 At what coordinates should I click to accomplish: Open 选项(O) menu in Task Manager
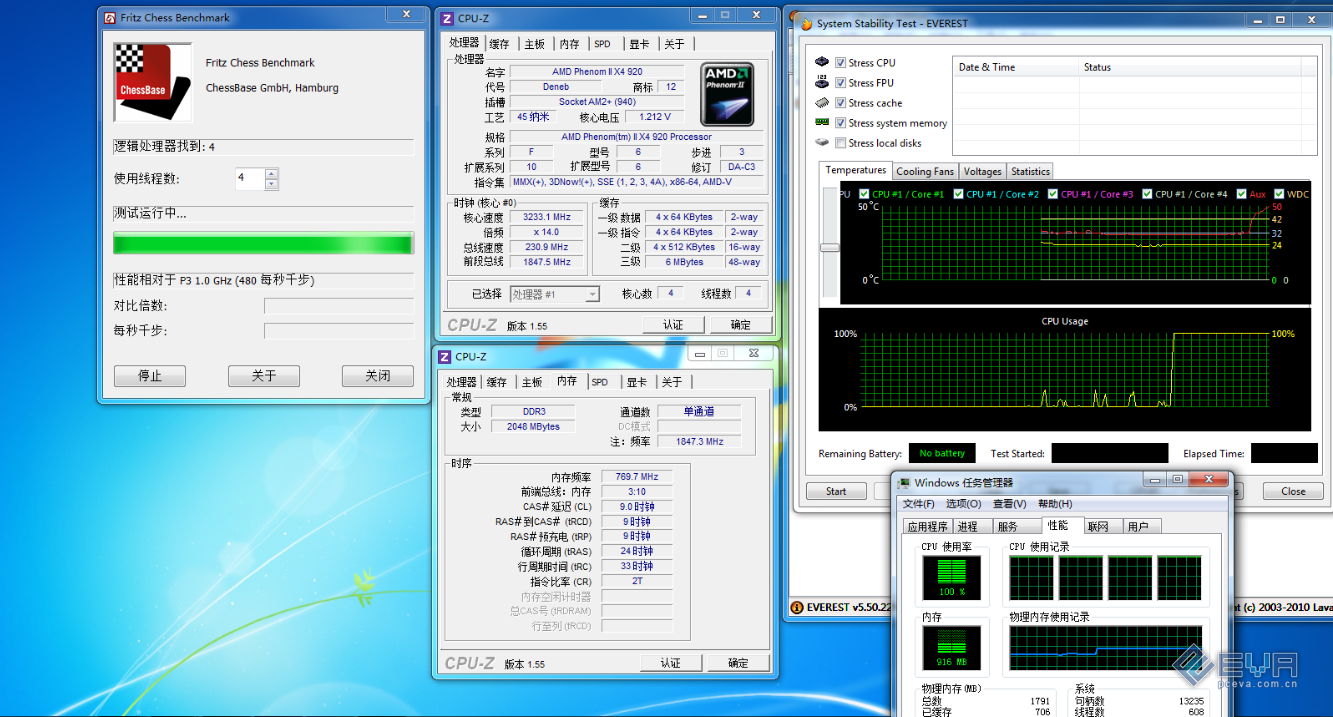click(x=964, y=504)
